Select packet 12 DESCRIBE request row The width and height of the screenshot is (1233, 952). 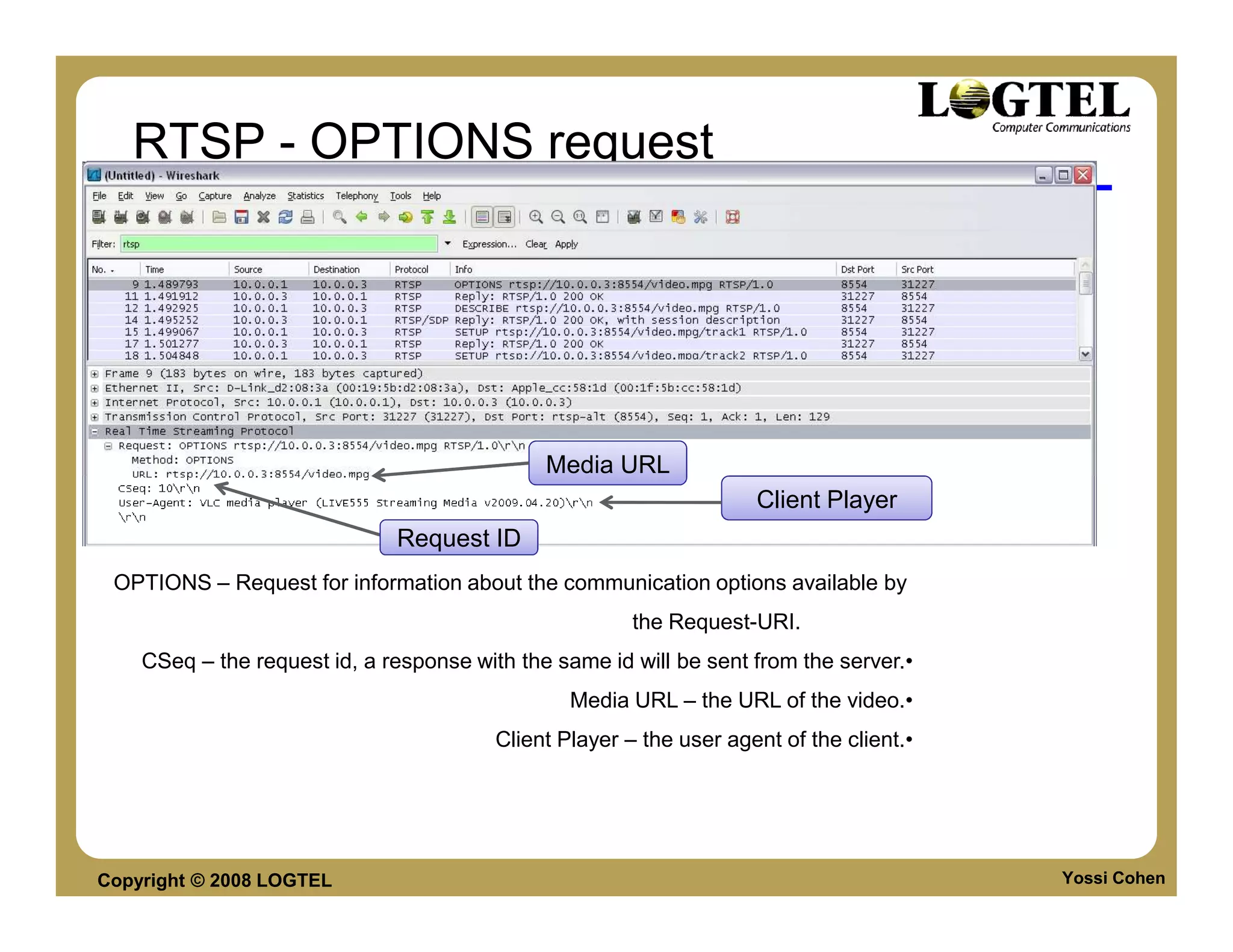582,309
